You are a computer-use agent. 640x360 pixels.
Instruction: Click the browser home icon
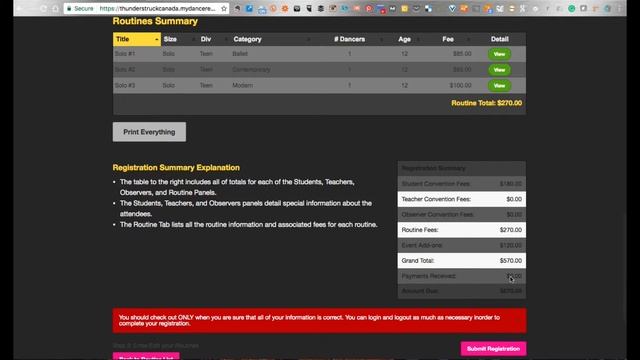tap(55, 9)
